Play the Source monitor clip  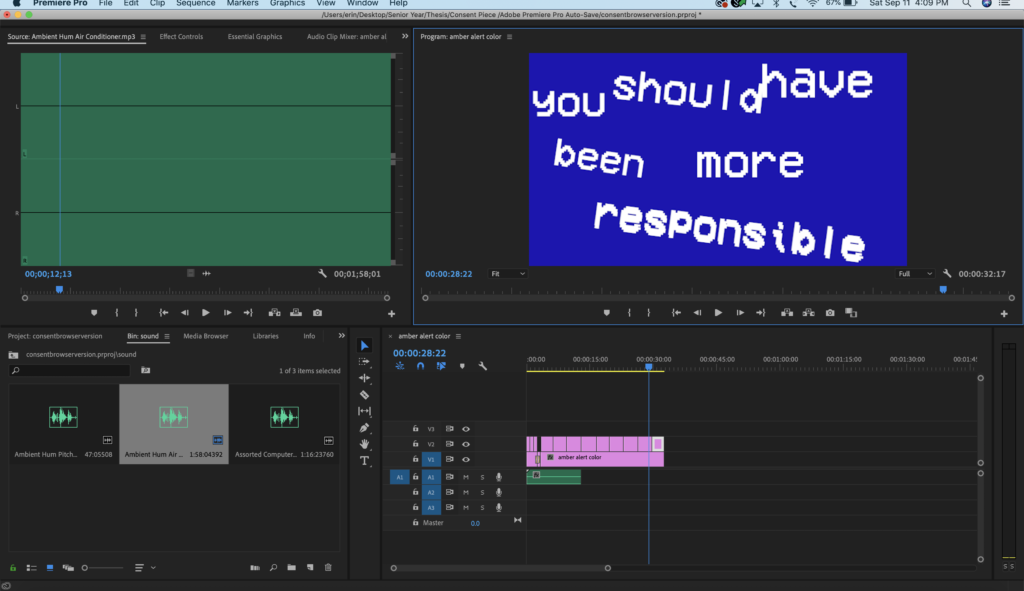click(x=206, y=313)
